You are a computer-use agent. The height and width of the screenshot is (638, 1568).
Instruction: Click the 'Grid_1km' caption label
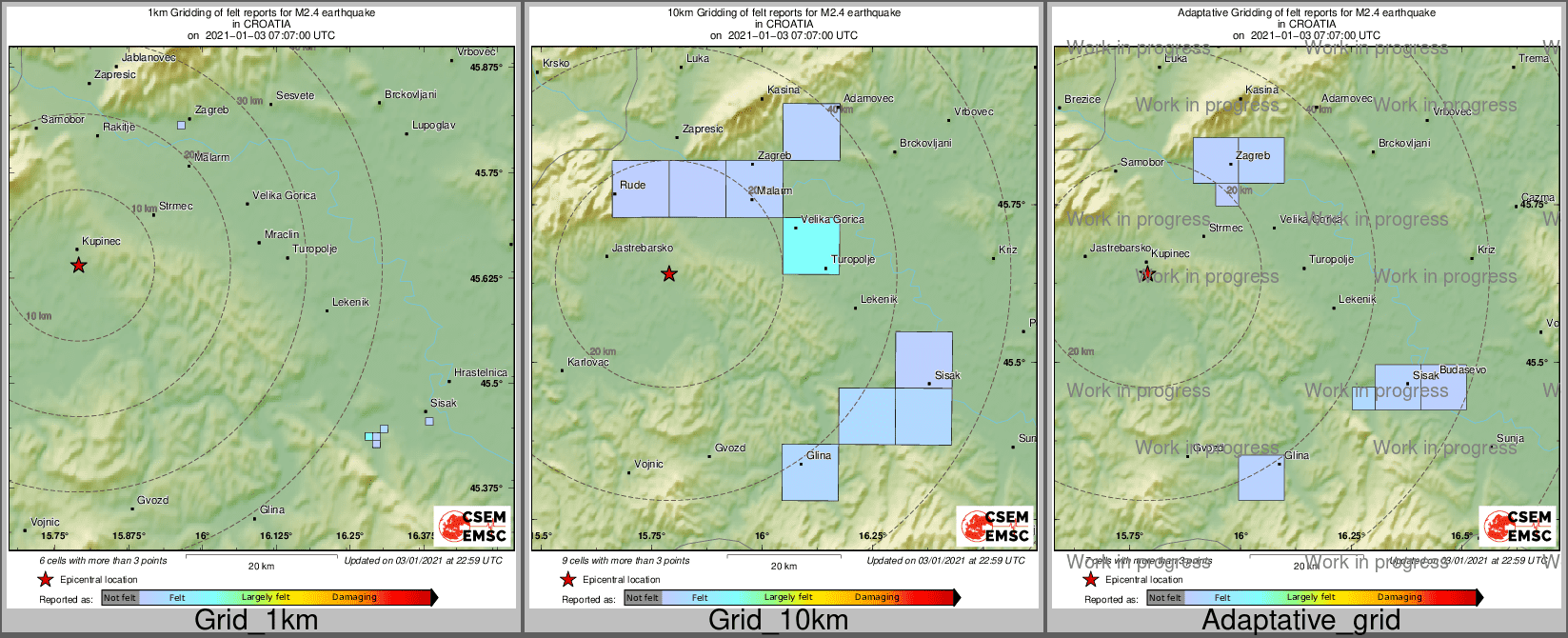[x=256, y=620]
